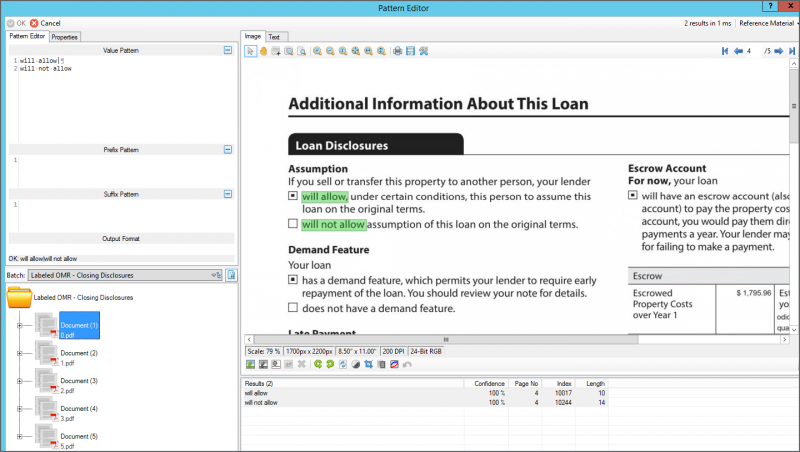This screenshot has height=452, width=800.
Task: Click the grayscale image display icon
Action: (263, 364)
